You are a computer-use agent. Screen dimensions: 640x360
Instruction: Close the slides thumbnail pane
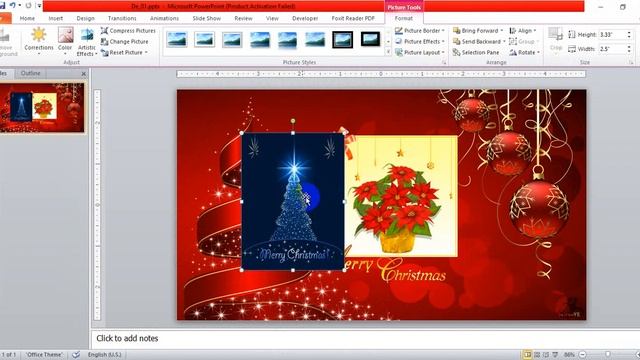point(84,73)
